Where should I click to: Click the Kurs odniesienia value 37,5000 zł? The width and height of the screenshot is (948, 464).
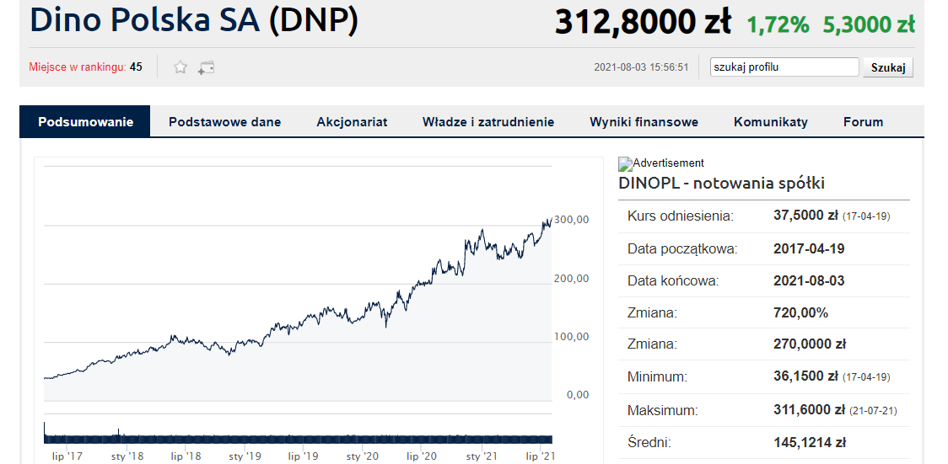tap(805, 216)
